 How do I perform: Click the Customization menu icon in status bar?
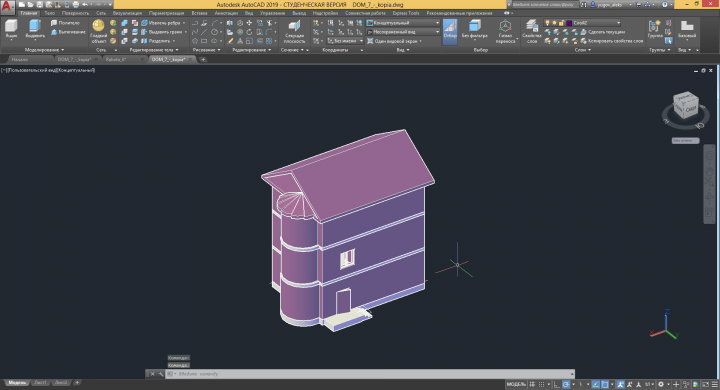tap(715, 384)
